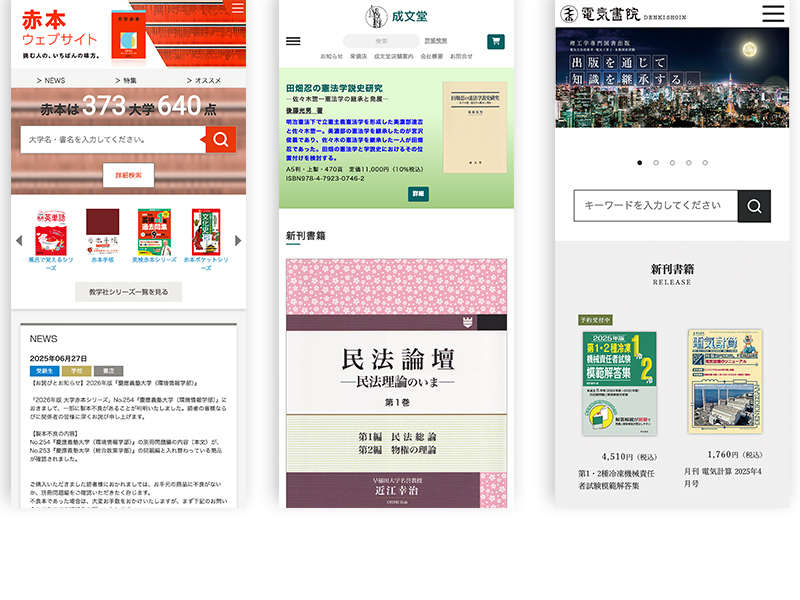Click the black magnifier search button on 電気書院
The image size is (800, 600).
754,206
